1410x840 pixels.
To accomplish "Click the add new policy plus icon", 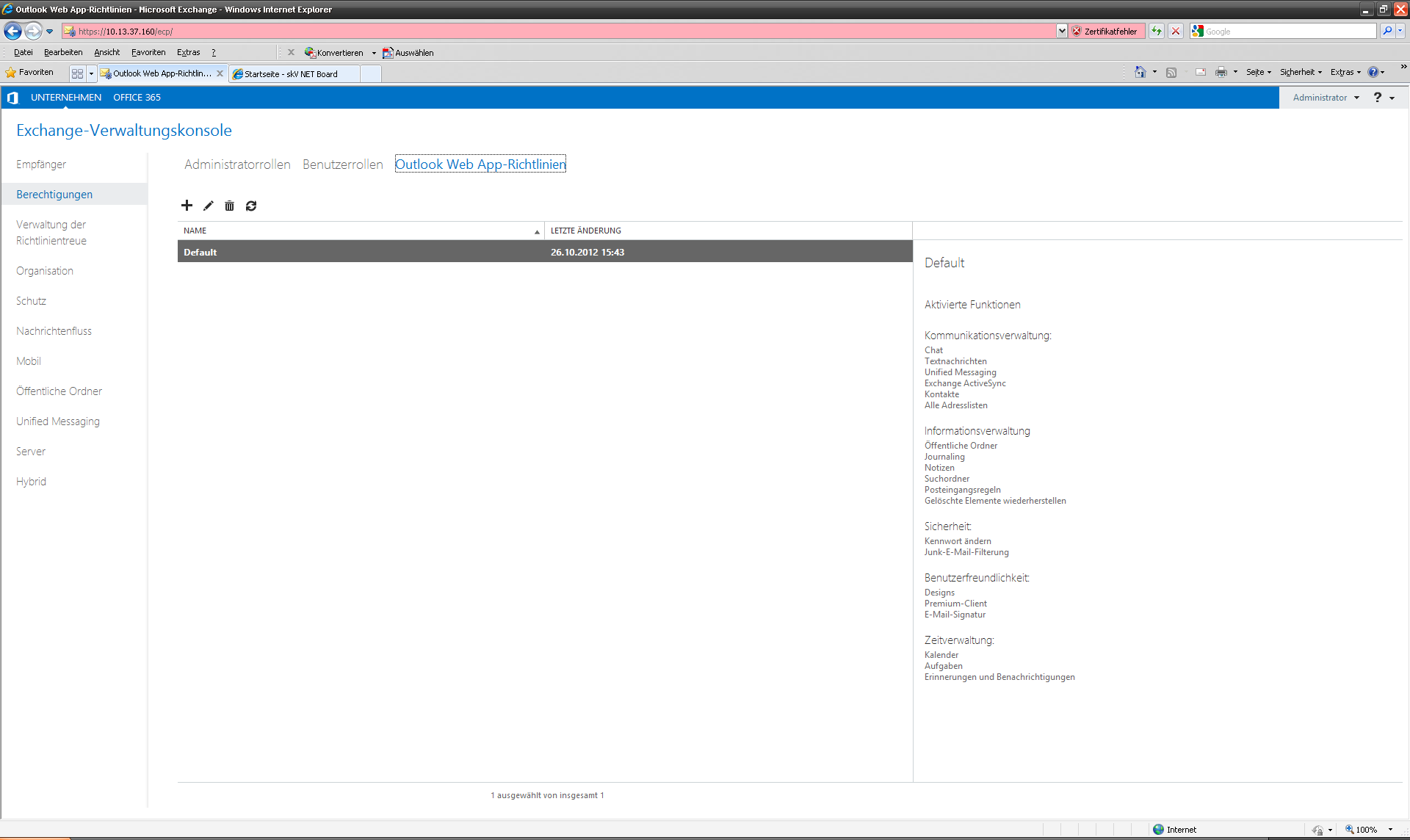I will point(187,206).
